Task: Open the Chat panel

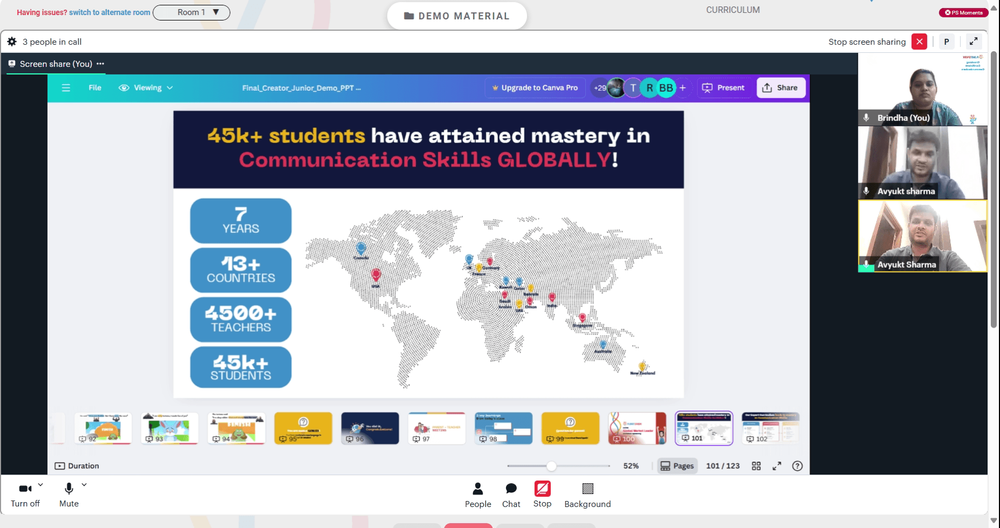Action: pyautogui.click(x=511, y=495)
